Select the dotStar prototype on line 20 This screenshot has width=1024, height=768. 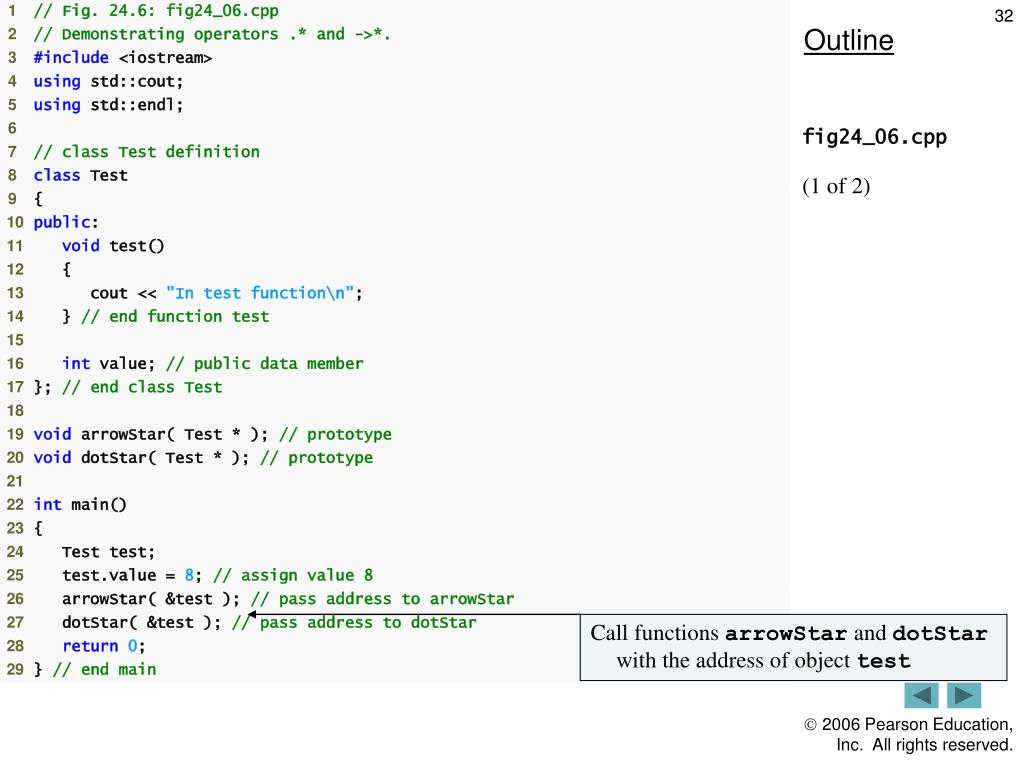point(141,457)
